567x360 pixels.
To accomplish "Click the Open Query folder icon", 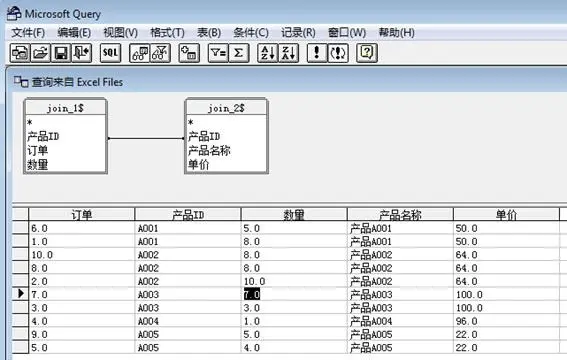I will (40, 53).
